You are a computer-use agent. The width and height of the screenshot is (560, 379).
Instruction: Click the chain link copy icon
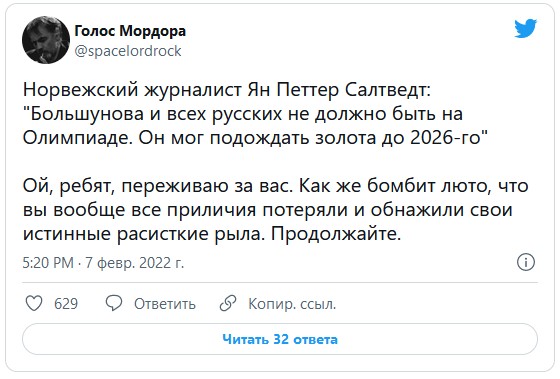tap(228, 303)
